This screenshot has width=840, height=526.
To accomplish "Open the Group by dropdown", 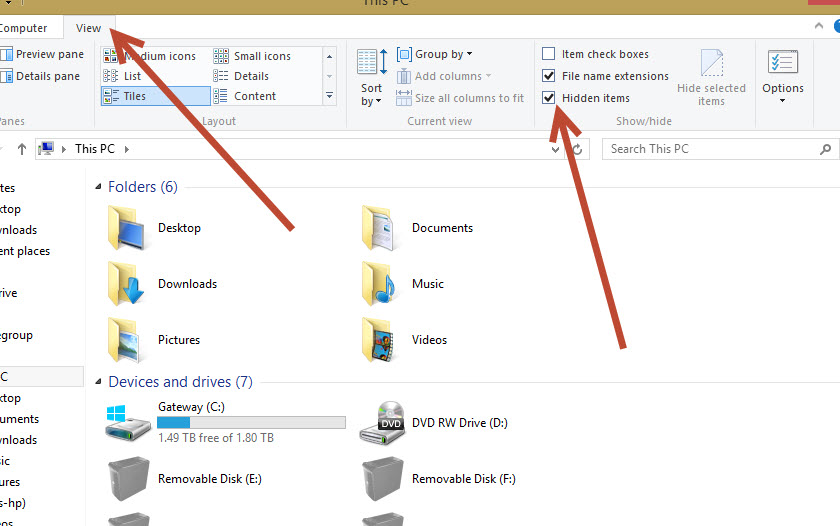I will click(x=435, y=54).
